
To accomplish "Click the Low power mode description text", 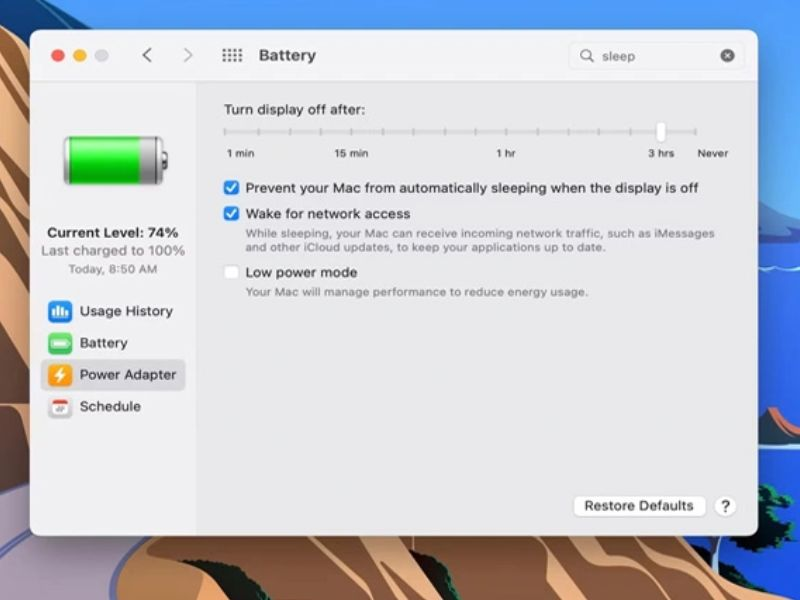I will click(416, 292).
